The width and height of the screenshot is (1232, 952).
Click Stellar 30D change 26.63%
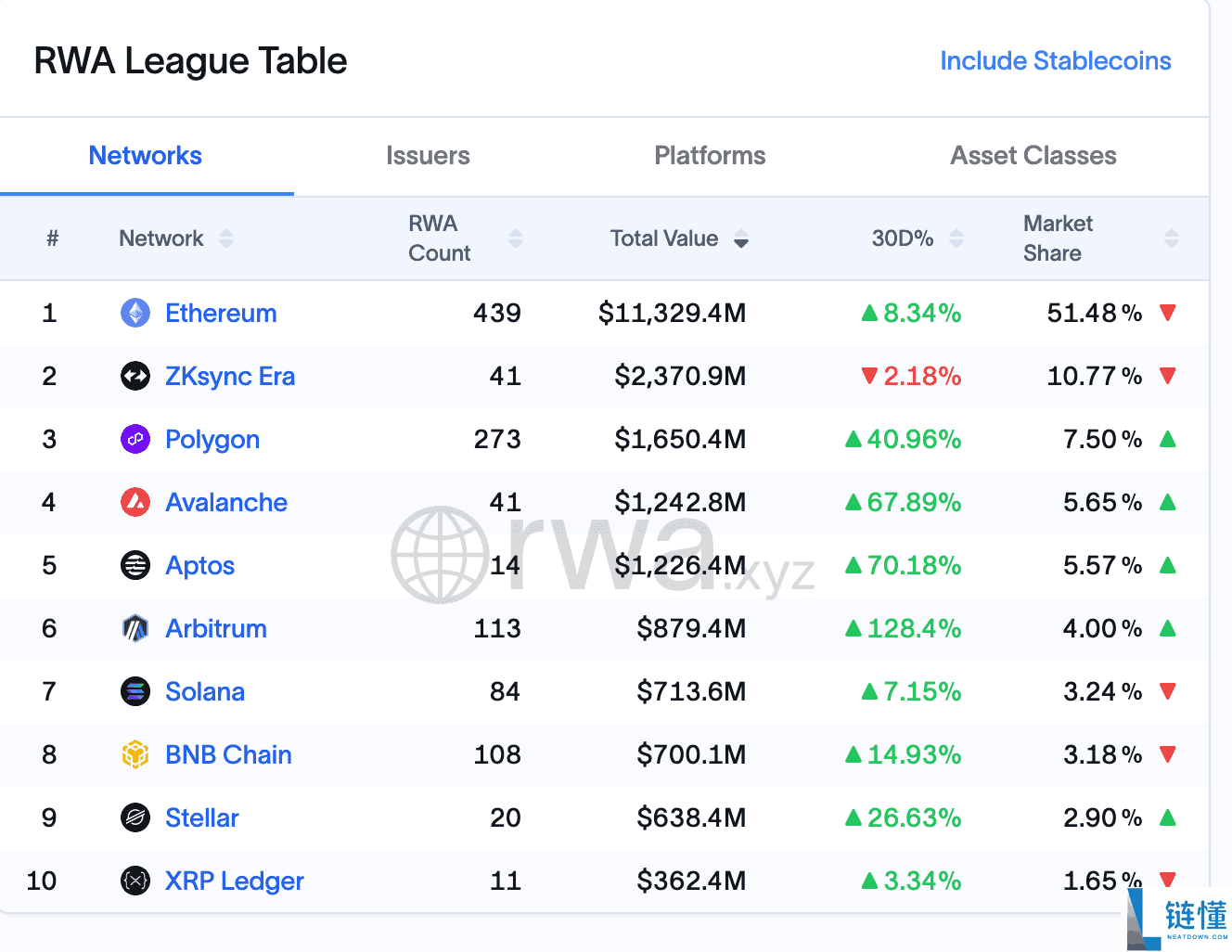click(x=904, y=817)
